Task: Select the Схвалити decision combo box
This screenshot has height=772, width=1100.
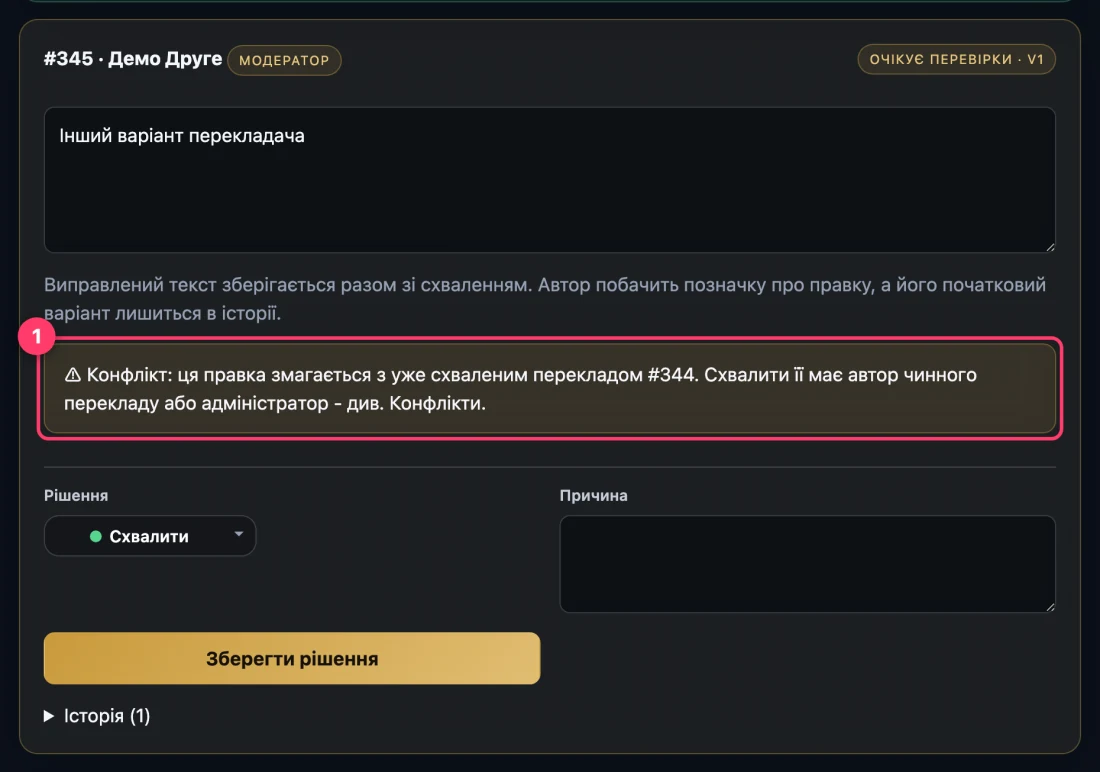Action: pyautogui.click(x=150, y=536)
